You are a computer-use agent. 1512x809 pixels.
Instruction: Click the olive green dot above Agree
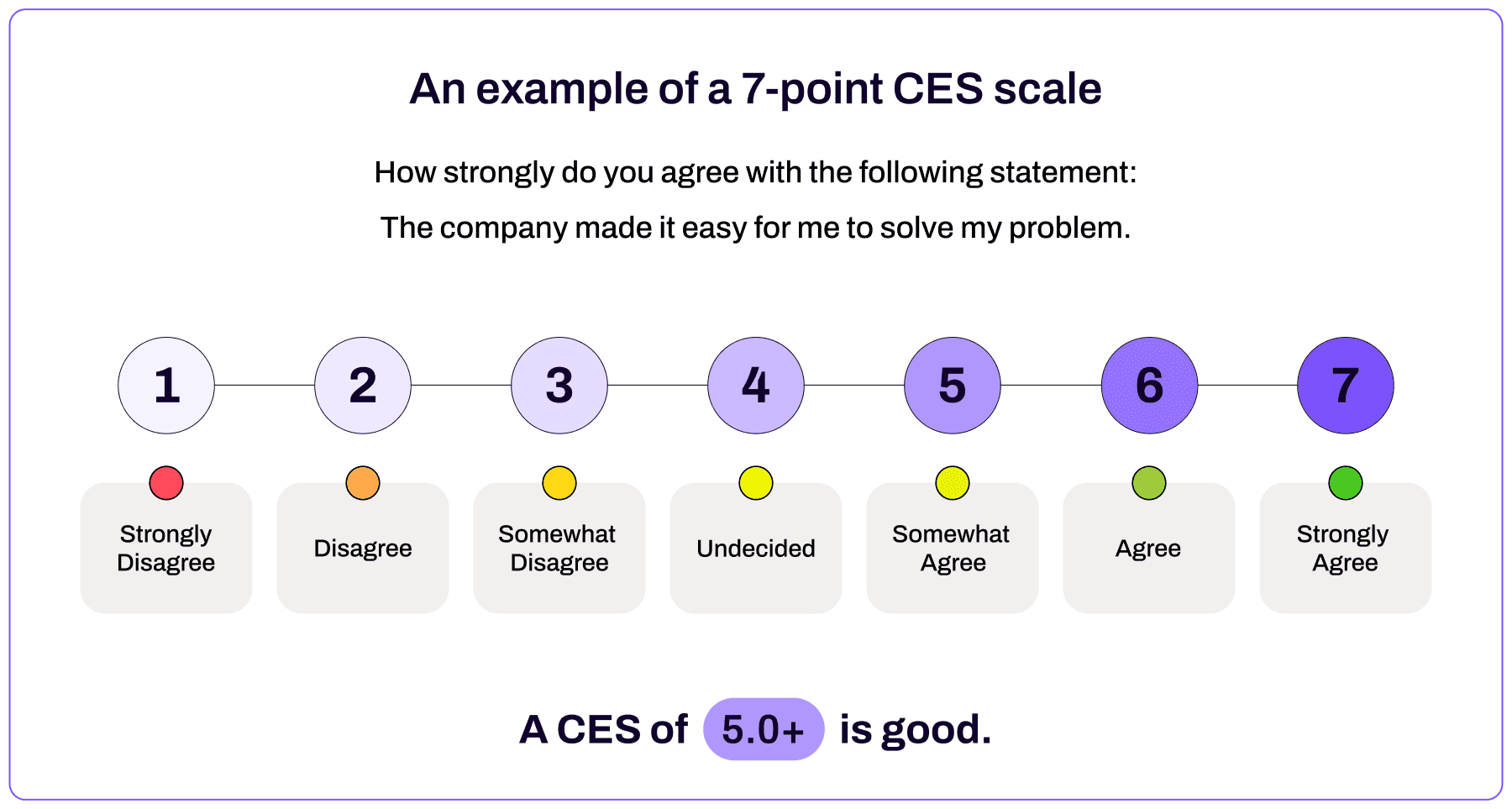pos(1149,483)
